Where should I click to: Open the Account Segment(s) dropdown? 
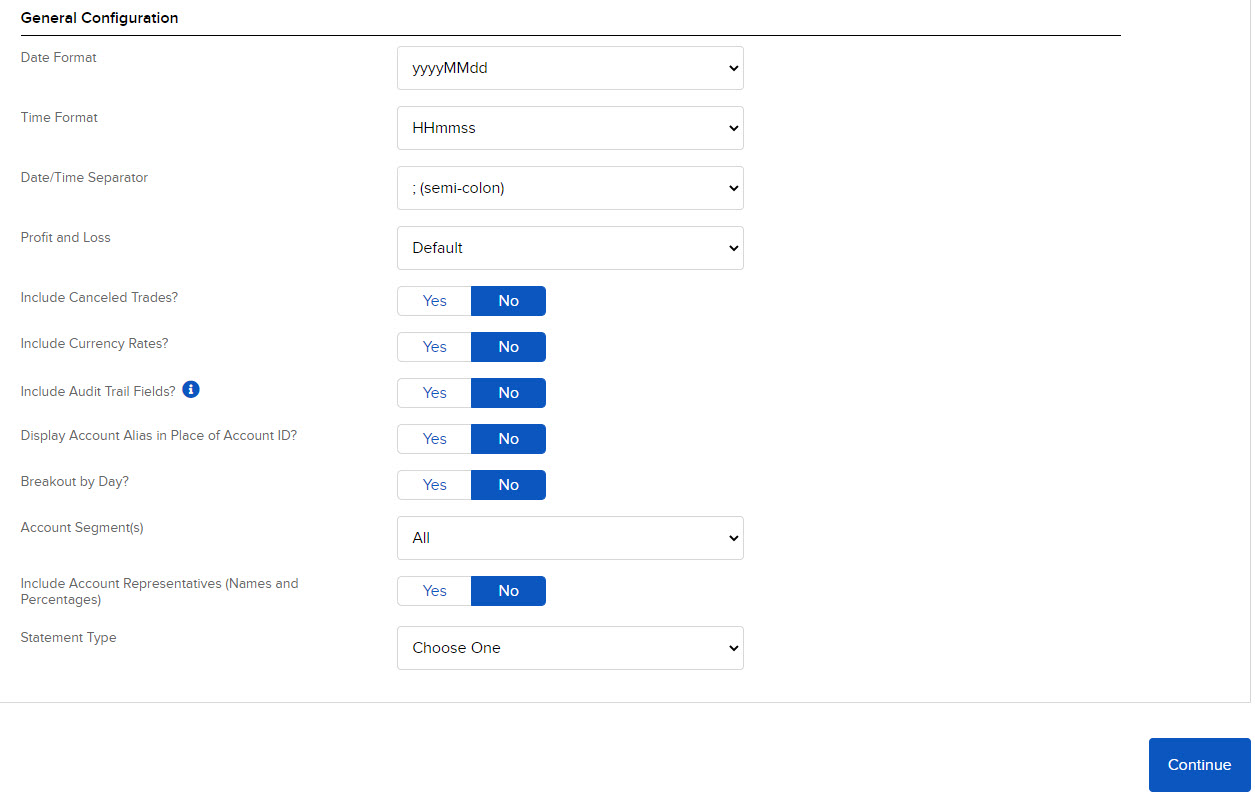tap(570, 538)
